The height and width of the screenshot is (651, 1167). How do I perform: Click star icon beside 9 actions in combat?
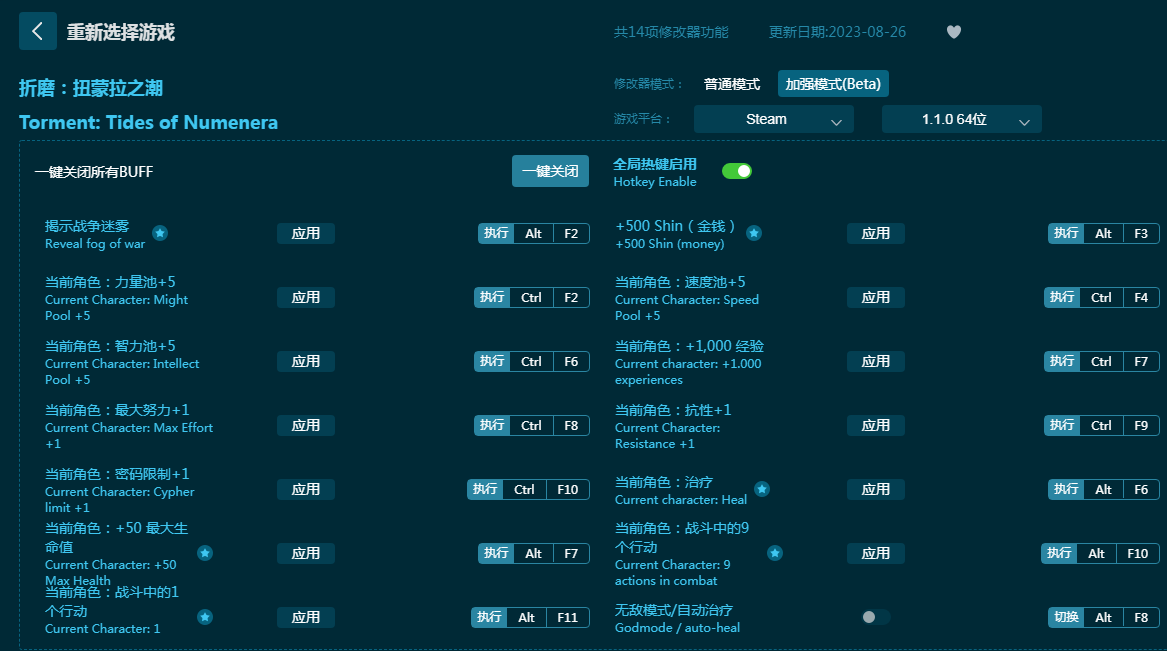(x=775, y=554)
